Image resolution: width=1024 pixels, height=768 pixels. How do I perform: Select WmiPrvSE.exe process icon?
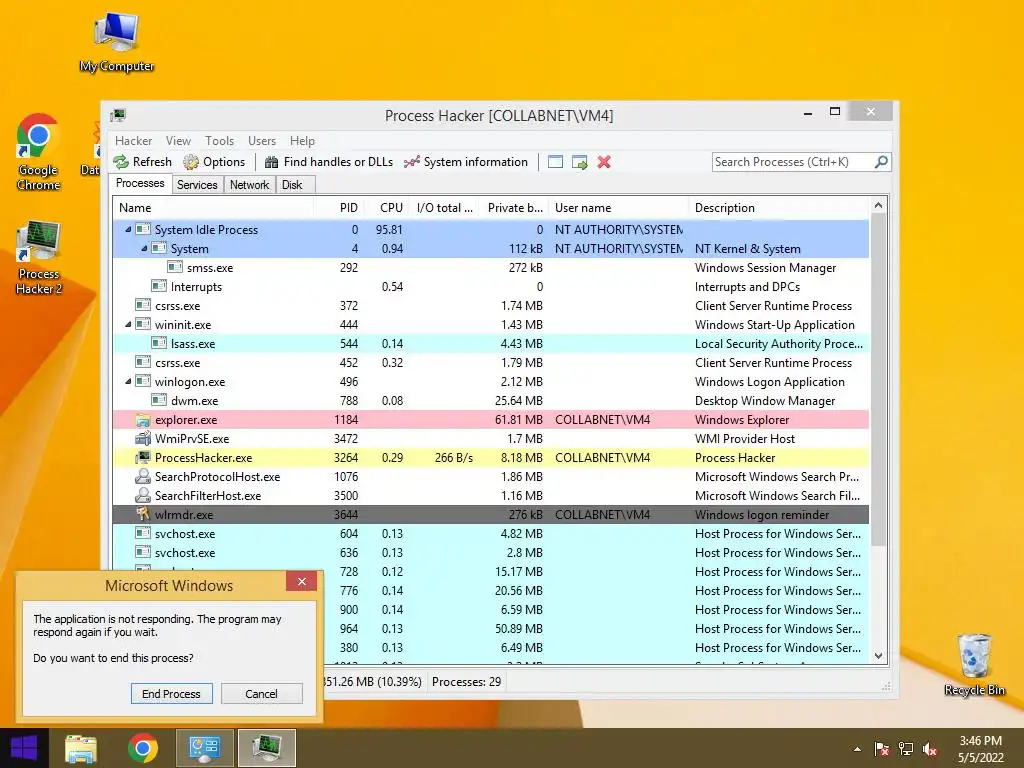[142, 439]
